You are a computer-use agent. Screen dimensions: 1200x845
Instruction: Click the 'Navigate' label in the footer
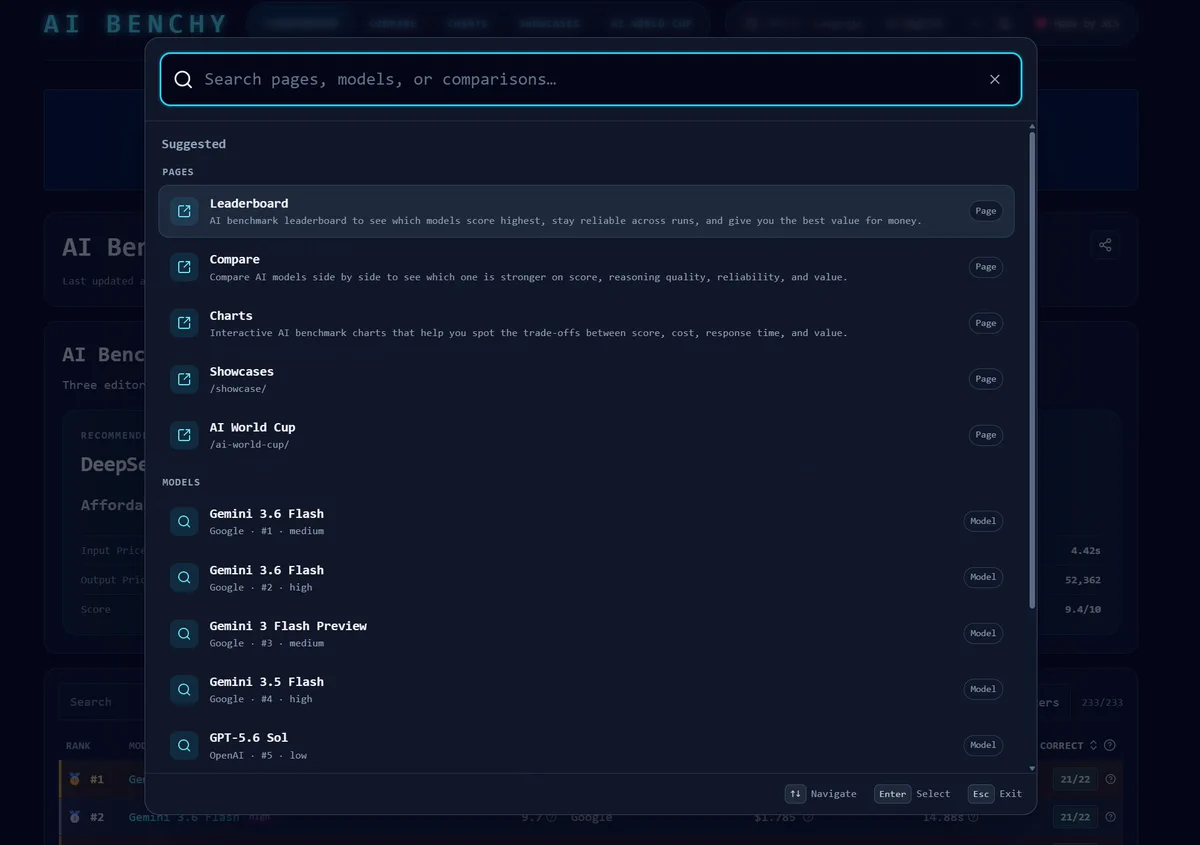coord(834,794)
